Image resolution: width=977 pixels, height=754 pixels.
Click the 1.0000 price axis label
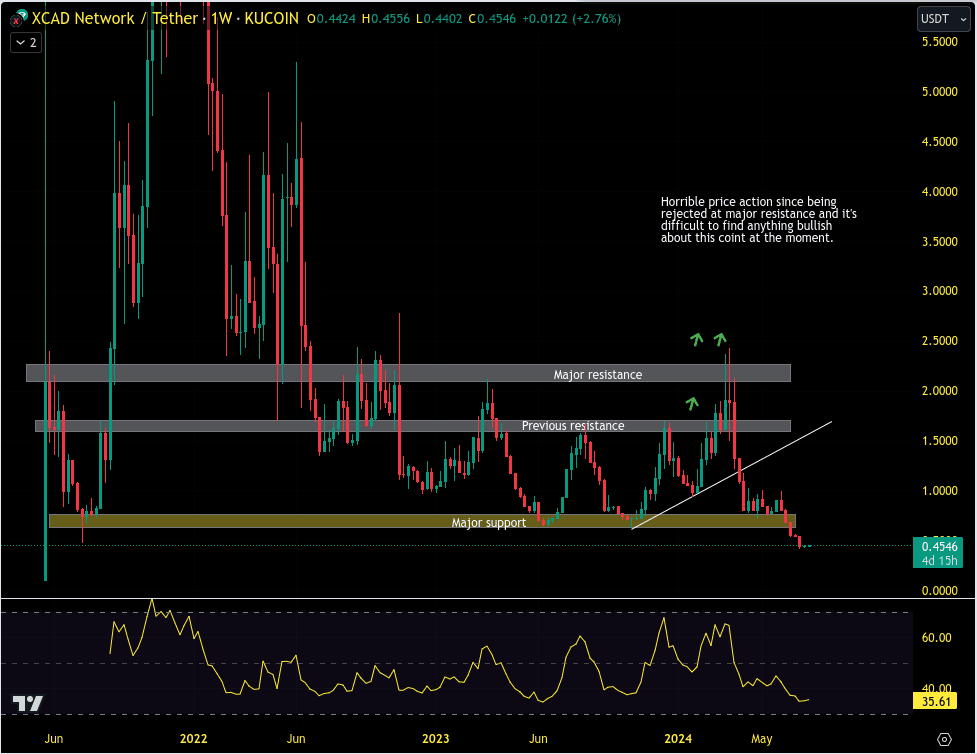940,490
